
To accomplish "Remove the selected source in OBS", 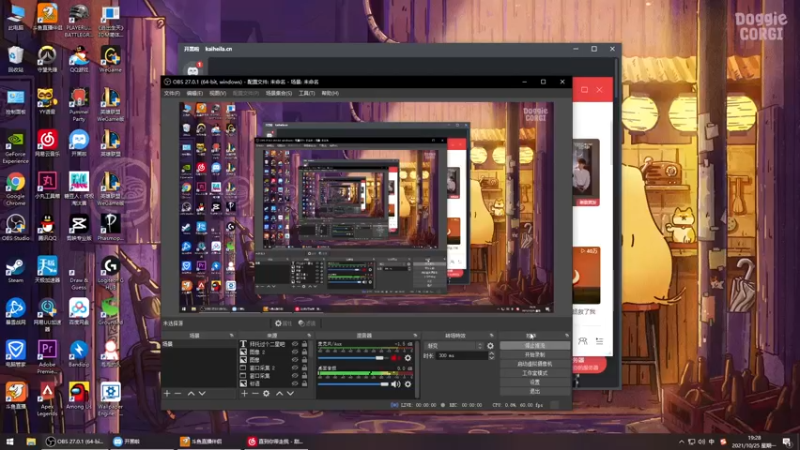I will (255, 393).
